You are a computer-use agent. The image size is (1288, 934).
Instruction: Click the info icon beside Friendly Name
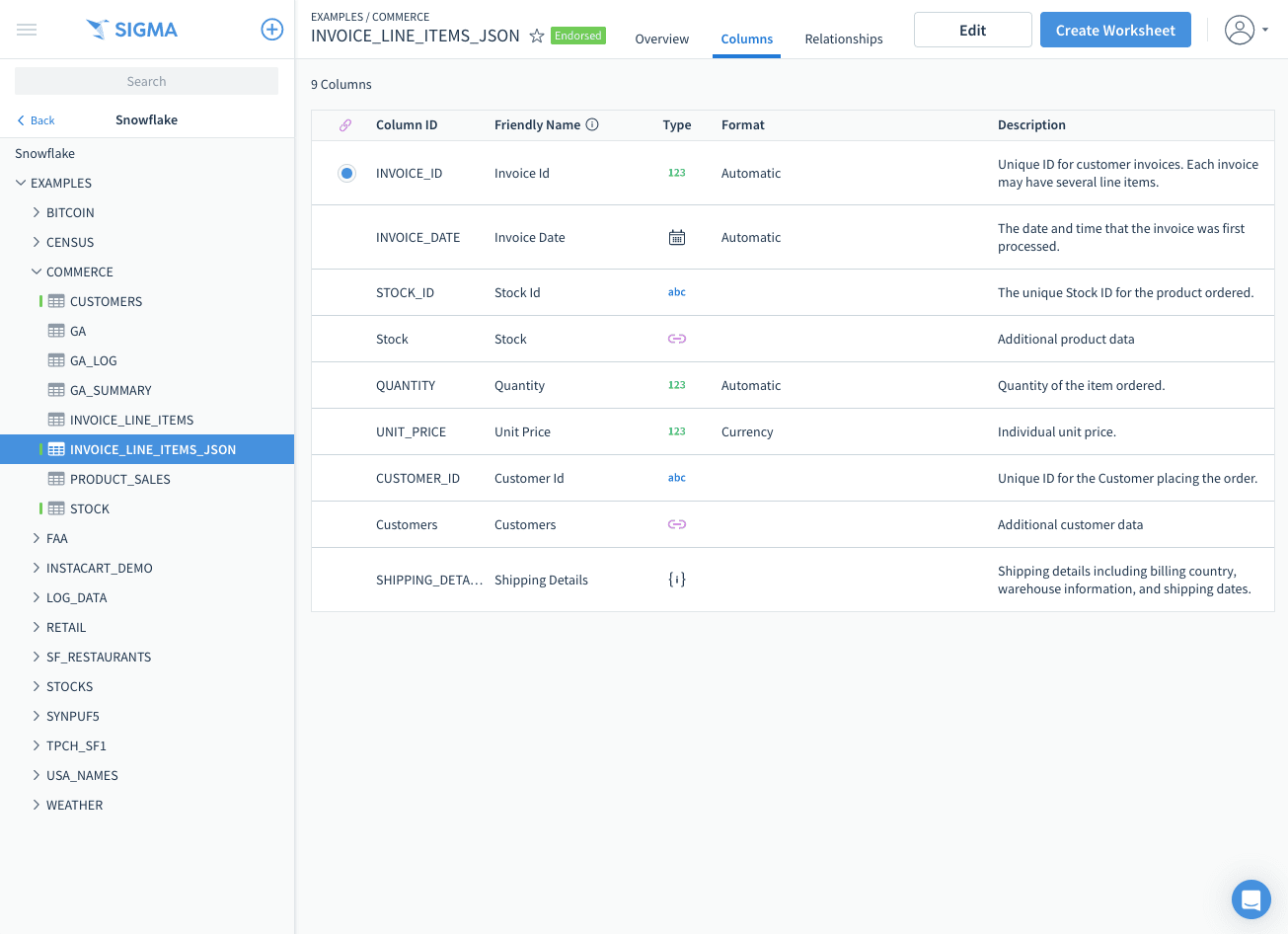(592, 124)
